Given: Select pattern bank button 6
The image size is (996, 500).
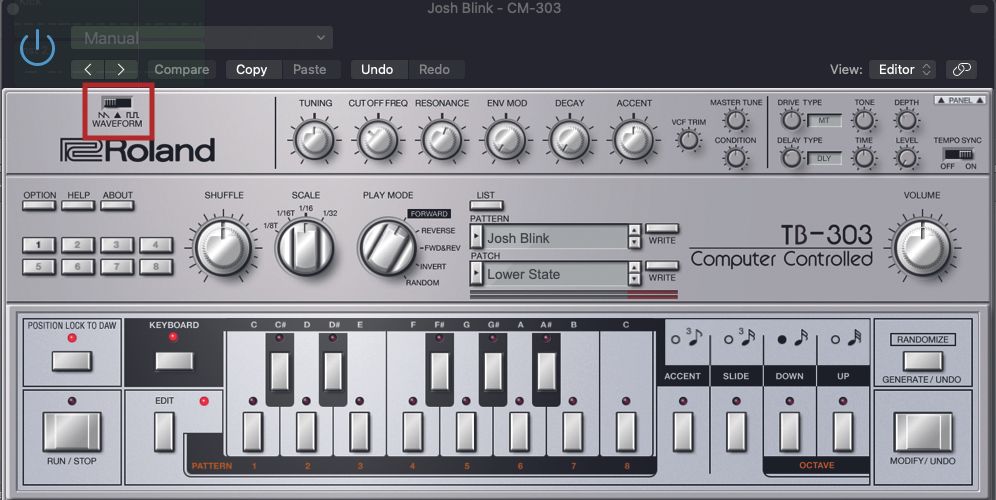Looking at the screenshot, I should click(x=78, y=267).
